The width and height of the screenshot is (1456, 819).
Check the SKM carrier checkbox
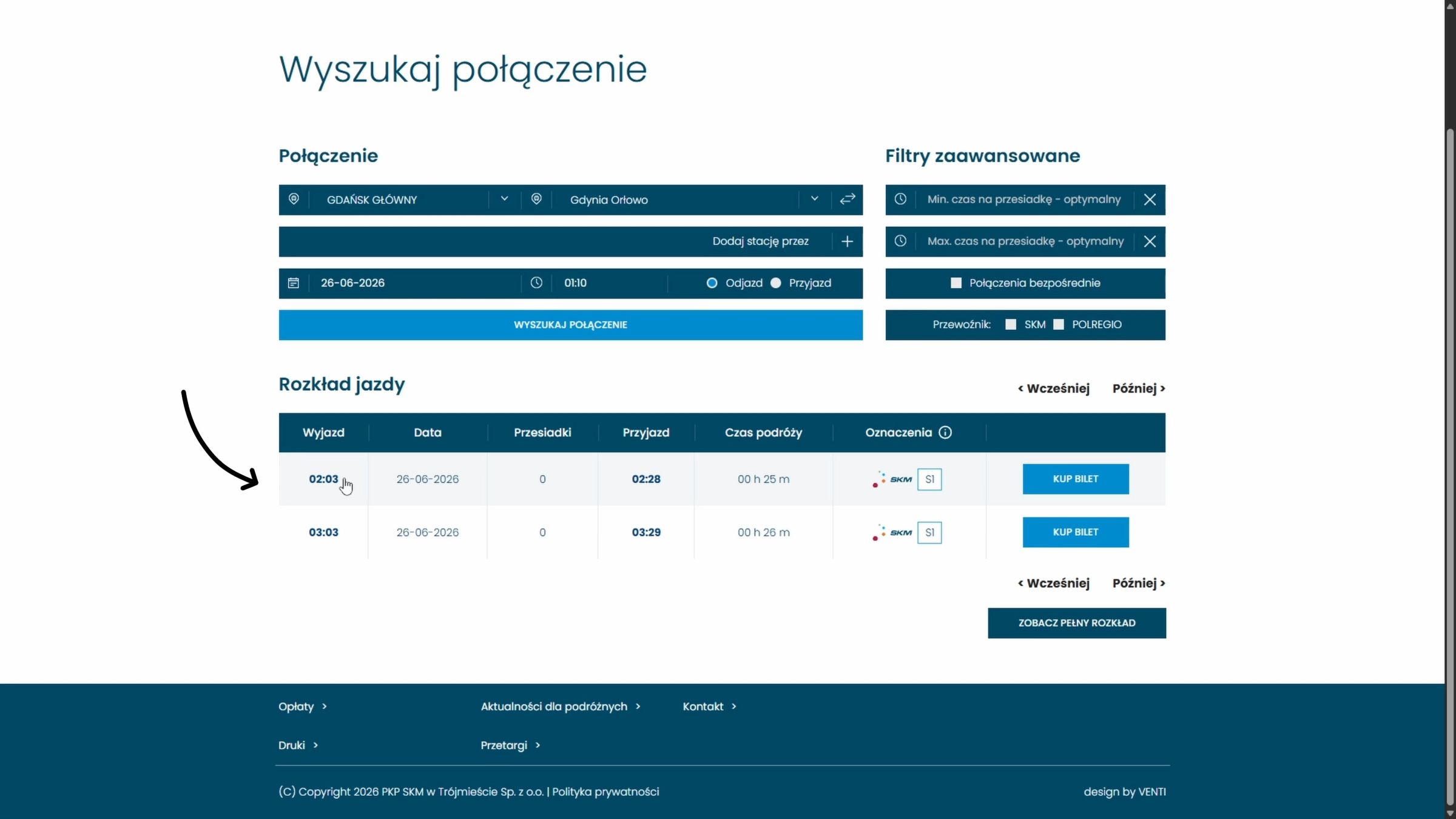click(1011, 325)
